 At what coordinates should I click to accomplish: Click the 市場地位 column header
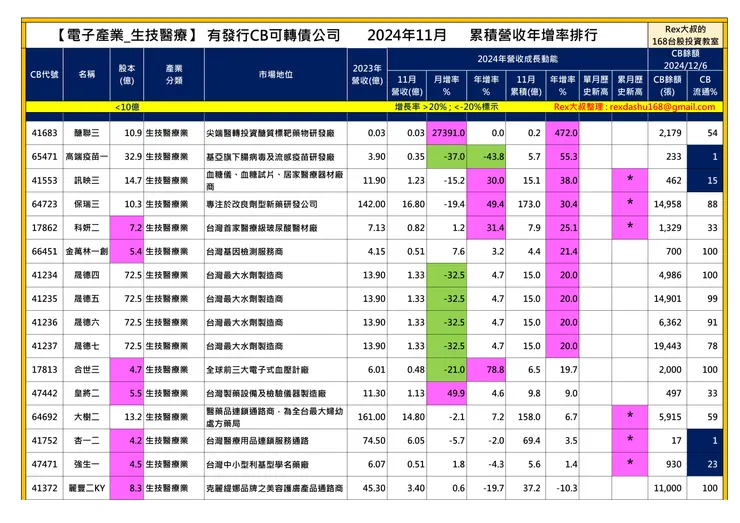276,75
